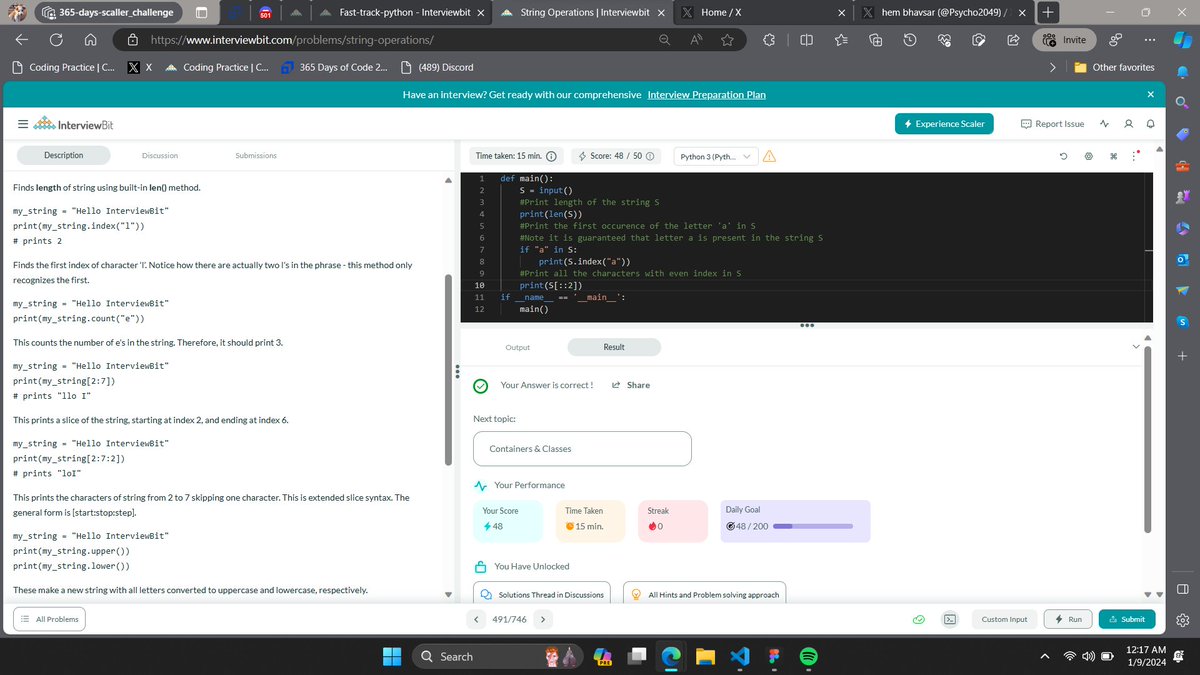Select the Result tab

point(614,347)
